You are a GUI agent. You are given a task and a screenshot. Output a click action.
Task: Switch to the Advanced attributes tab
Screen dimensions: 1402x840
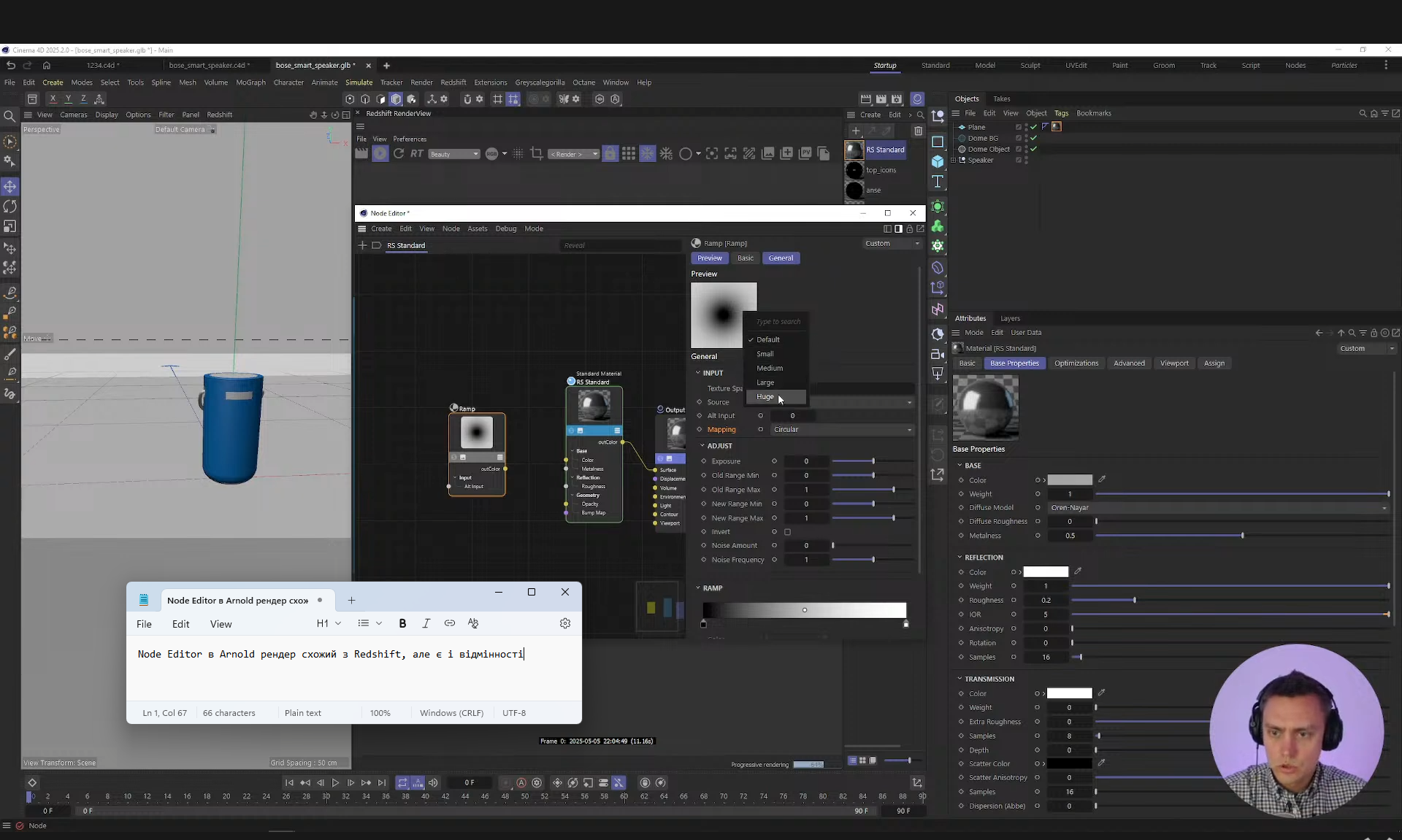pyautogui.click(x=1128, y=363)
